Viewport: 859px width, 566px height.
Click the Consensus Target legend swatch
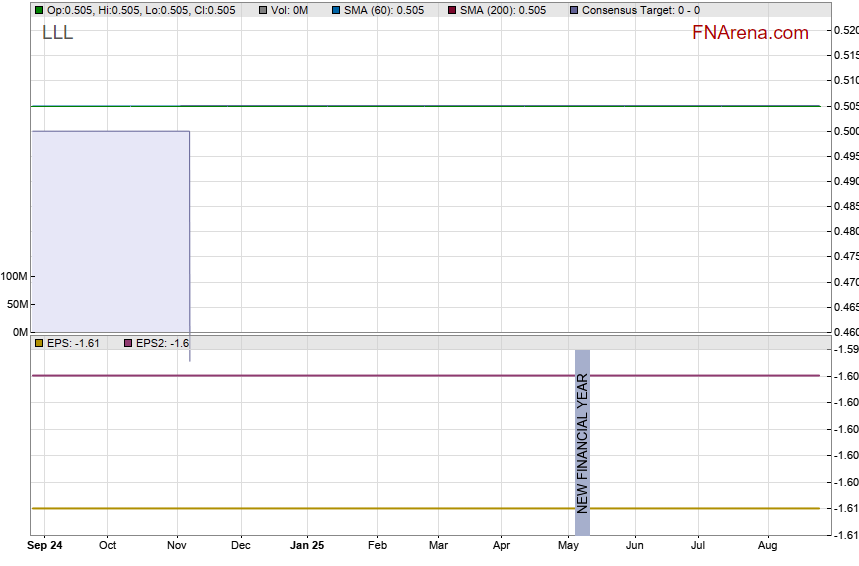574,10
